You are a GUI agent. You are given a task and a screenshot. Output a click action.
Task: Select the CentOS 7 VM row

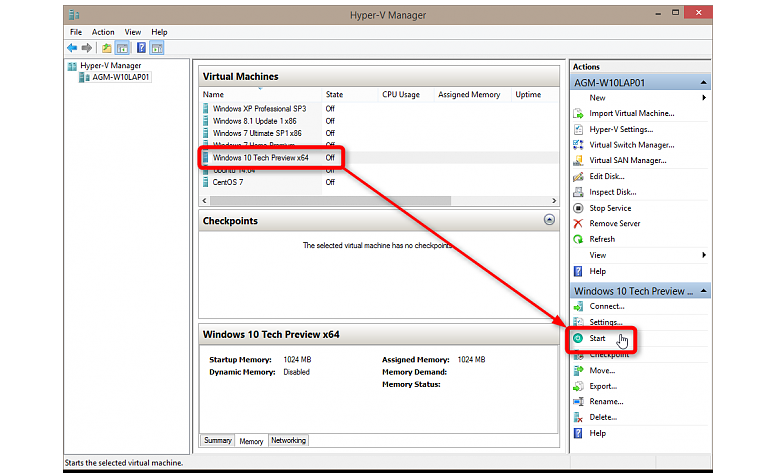click(379, 182)
